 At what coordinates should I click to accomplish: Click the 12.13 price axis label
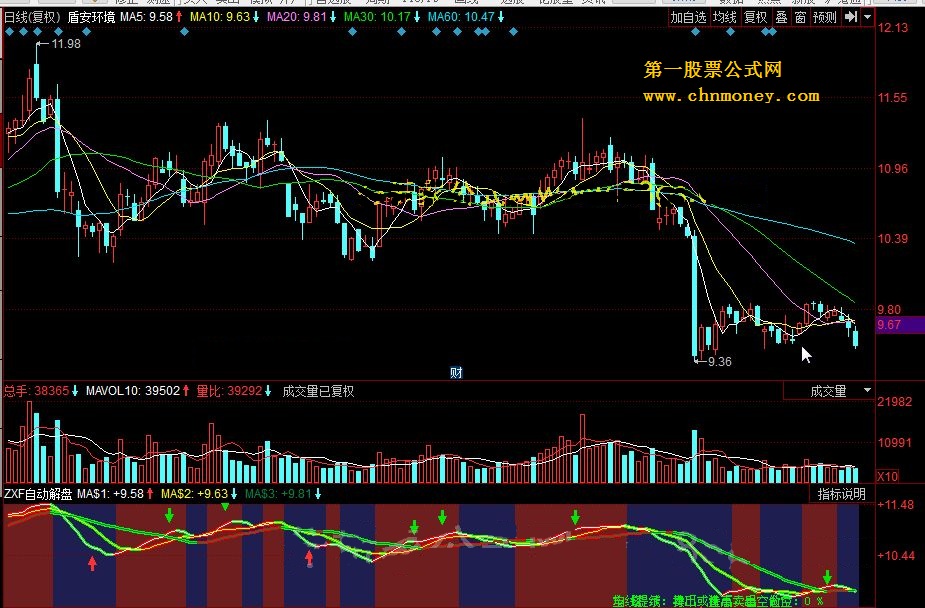893,28
